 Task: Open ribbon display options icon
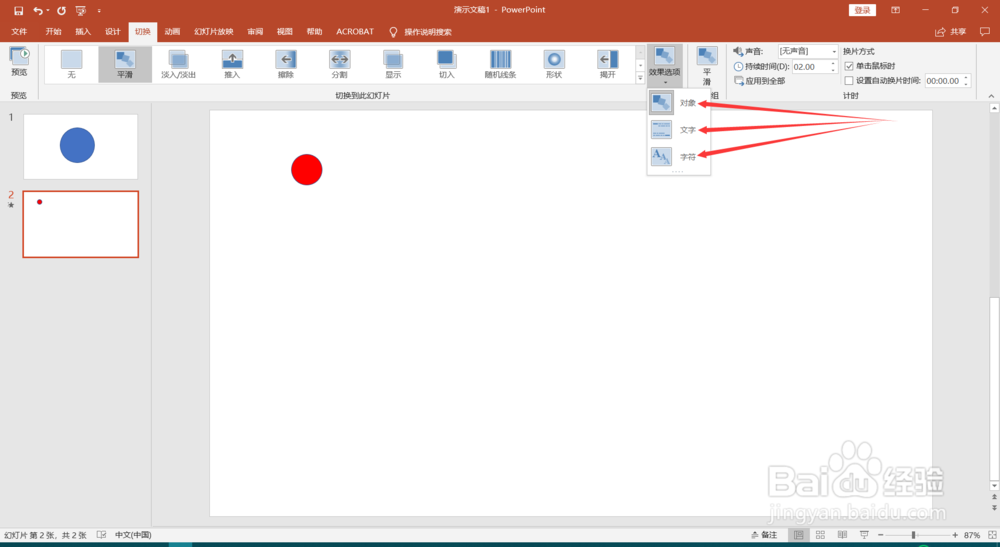[895, 10]
